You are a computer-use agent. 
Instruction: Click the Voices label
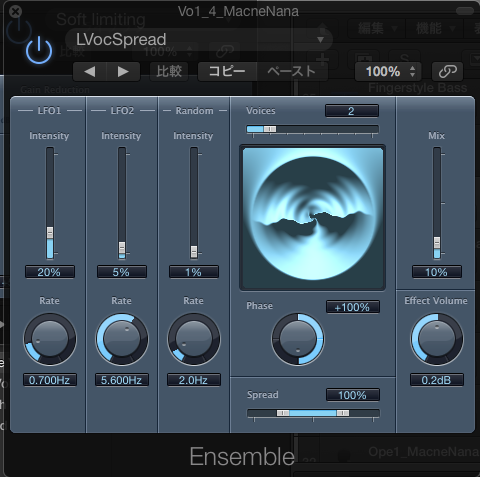(x=261, y=111)
